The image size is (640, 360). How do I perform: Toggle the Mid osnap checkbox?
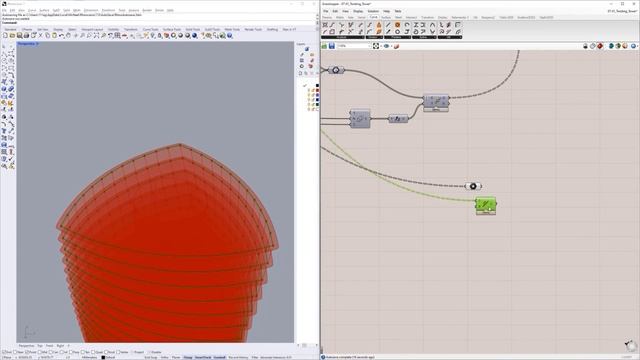click(40, 352)
